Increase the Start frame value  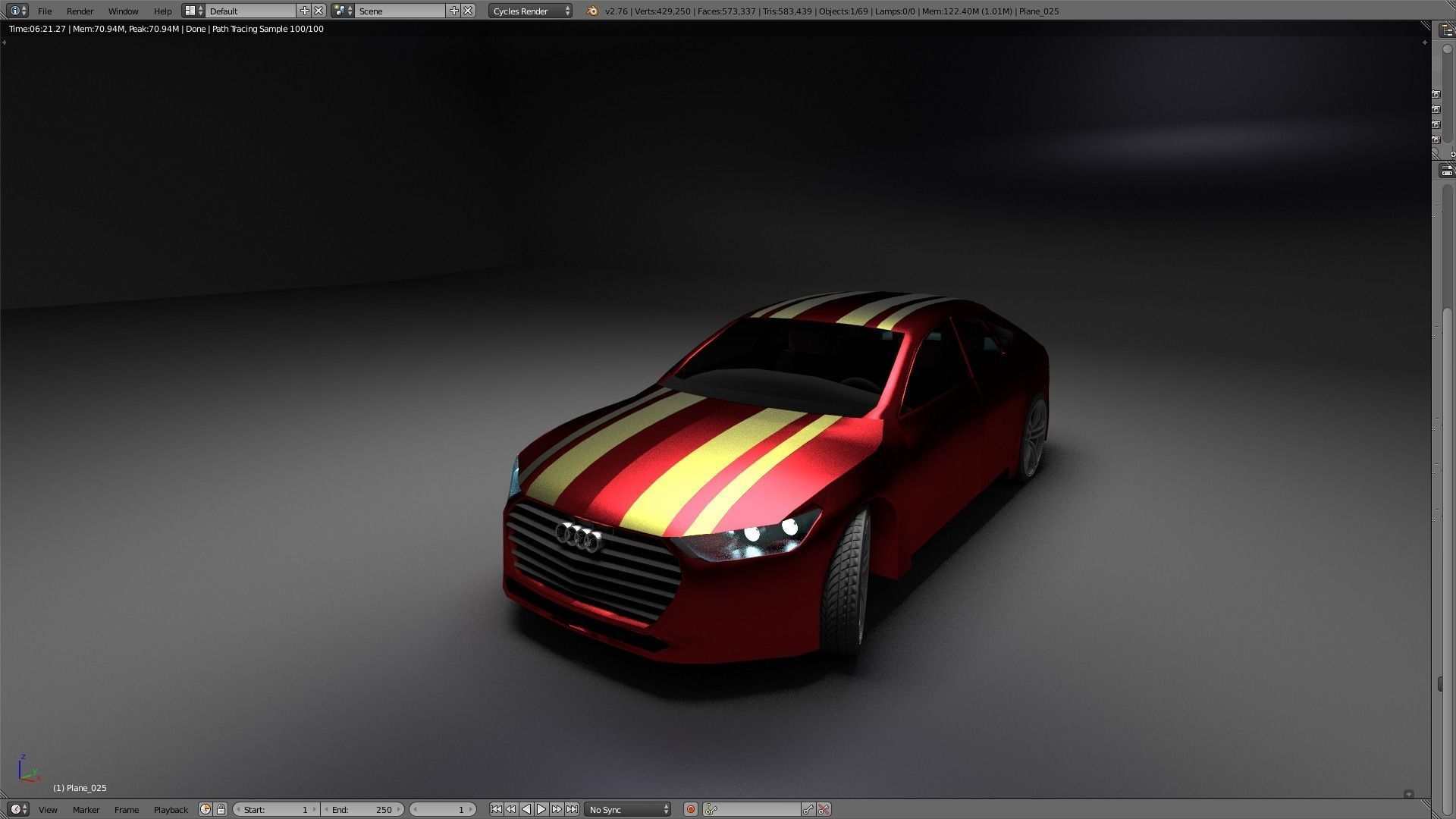tap(314, 809)
